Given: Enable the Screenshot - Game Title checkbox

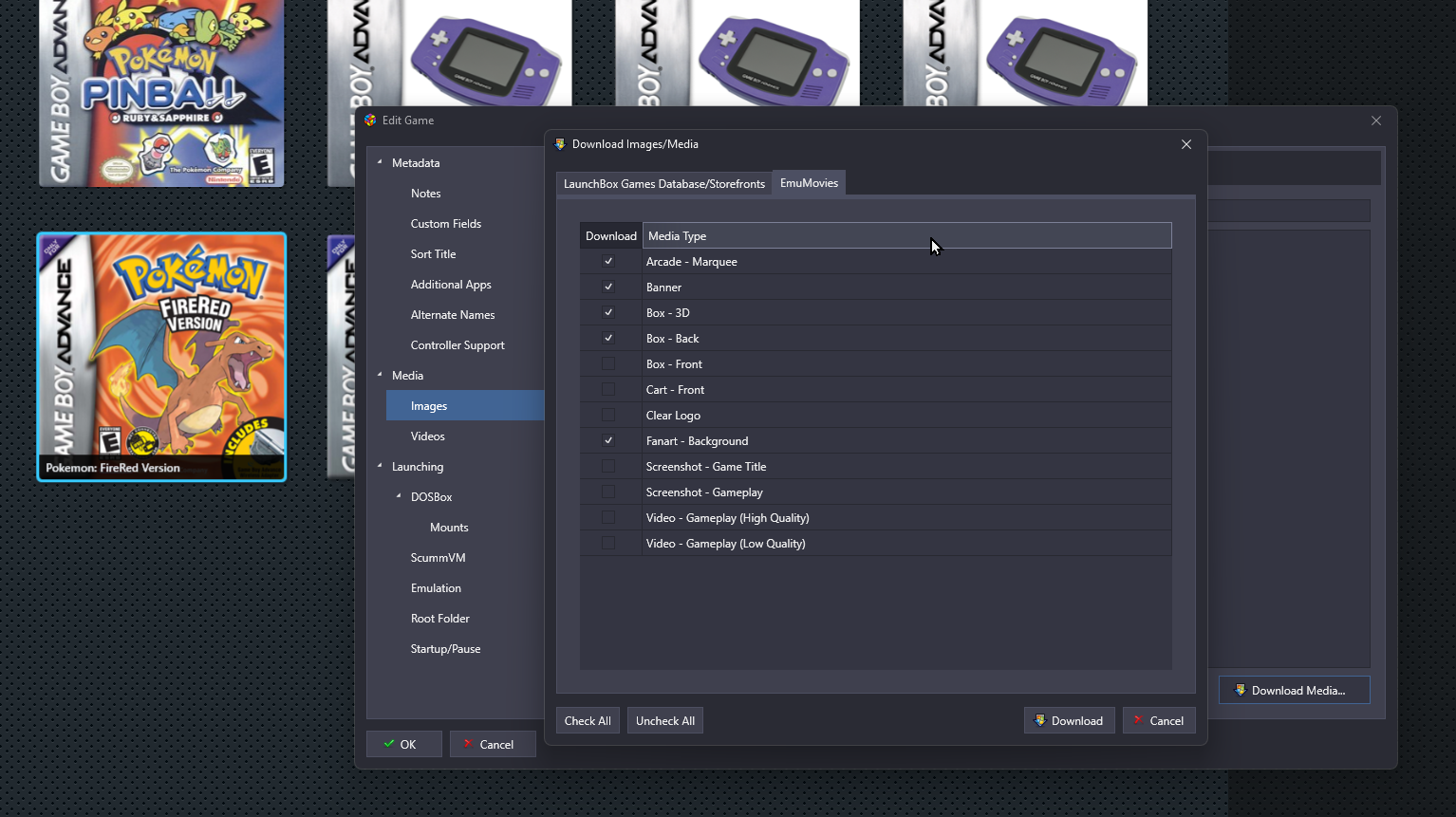Looking at the screenshot, I should [608, 466].
